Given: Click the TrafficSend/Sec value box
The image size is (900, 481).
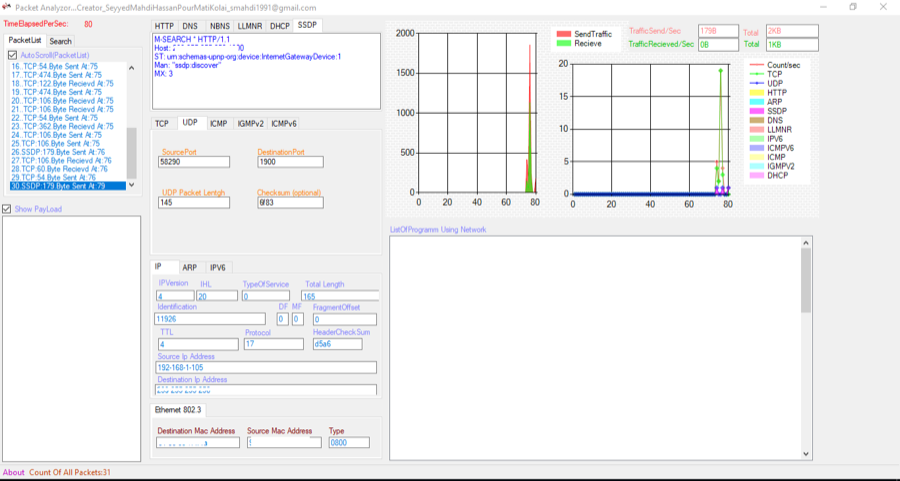Looking at the screenshot, I should (718, 31).
